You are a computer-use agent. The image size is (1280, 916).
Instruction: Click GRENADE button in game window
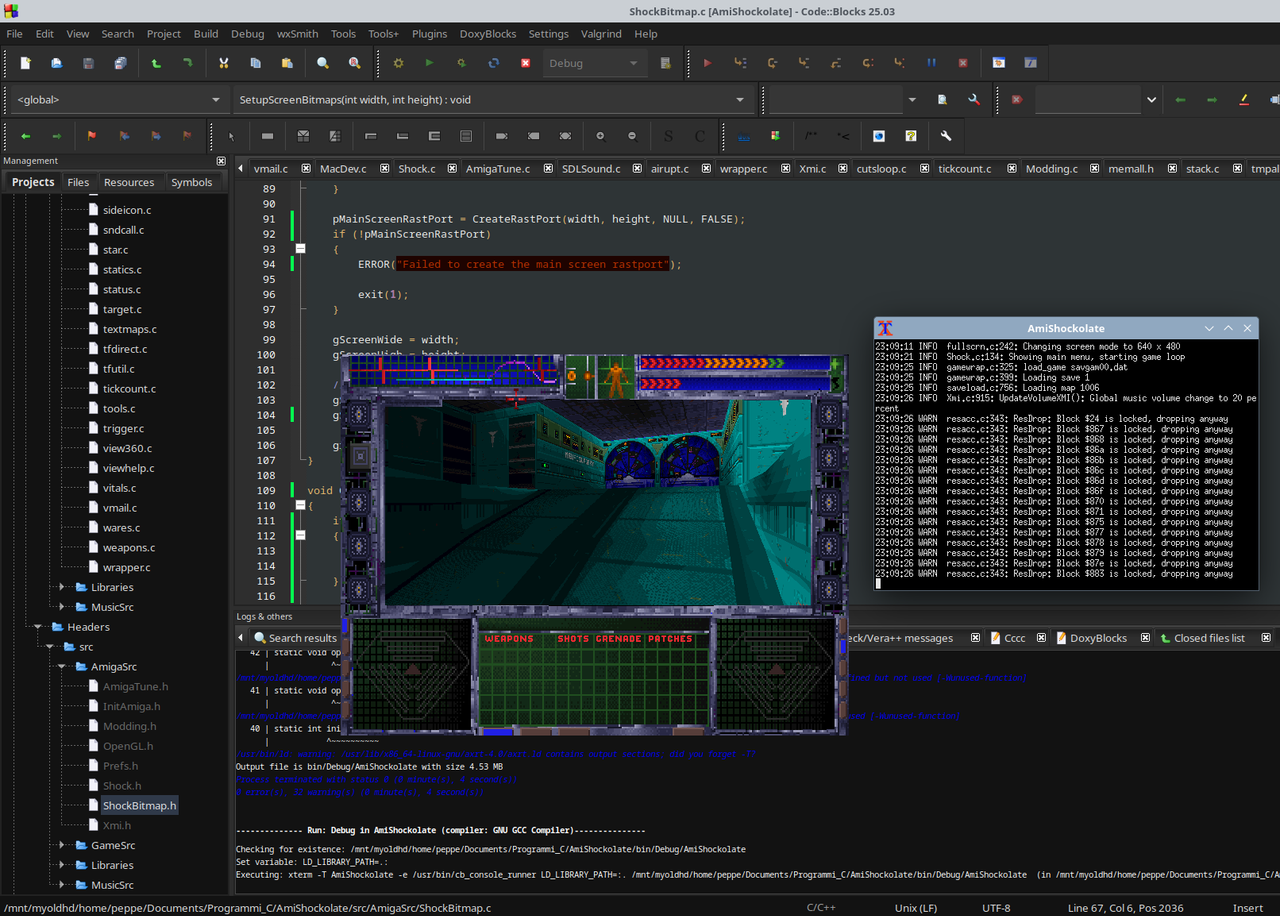(620, 638)
